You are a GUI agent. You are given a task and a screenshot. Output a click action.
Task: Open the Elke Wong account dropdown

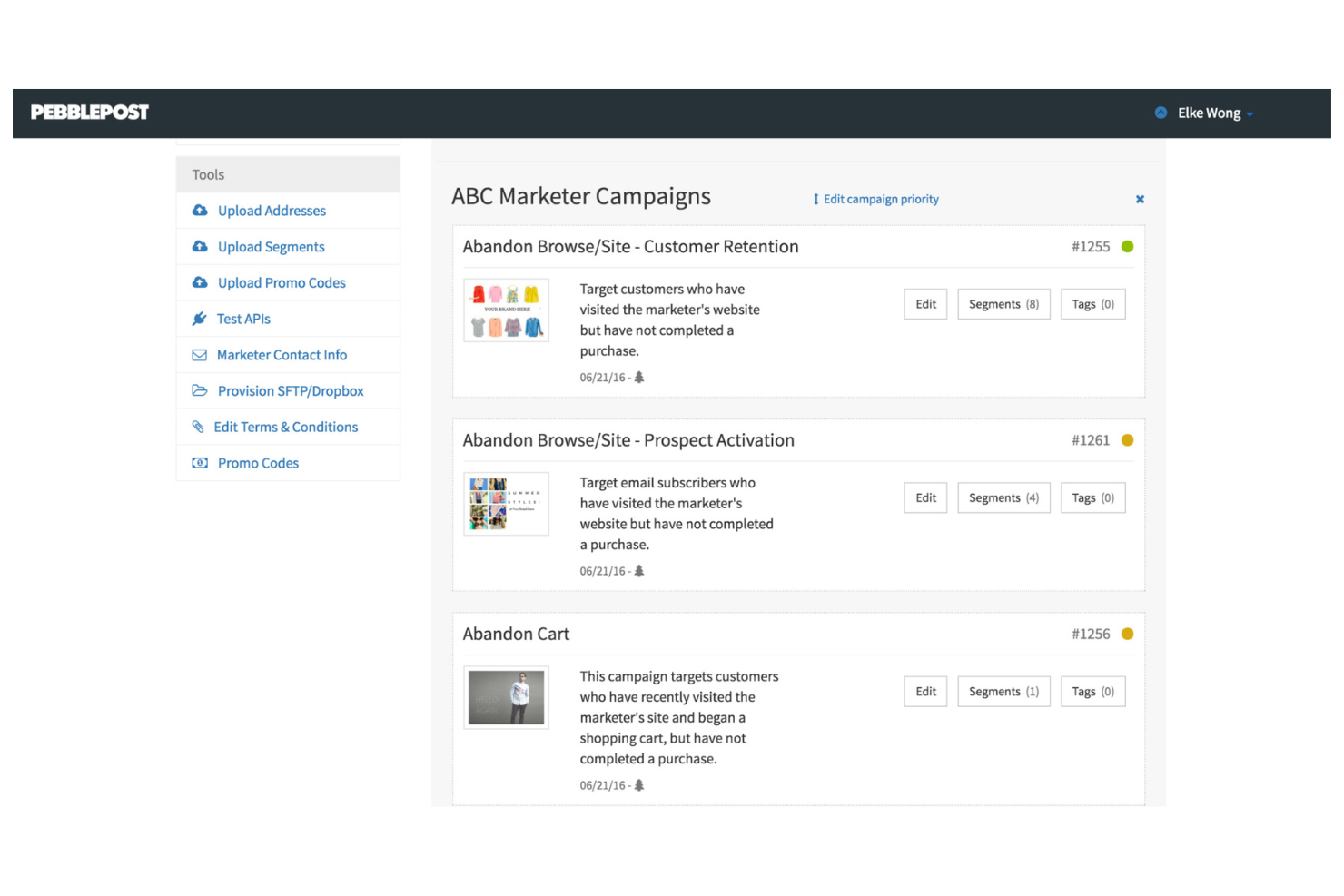tap(1209, 113)
